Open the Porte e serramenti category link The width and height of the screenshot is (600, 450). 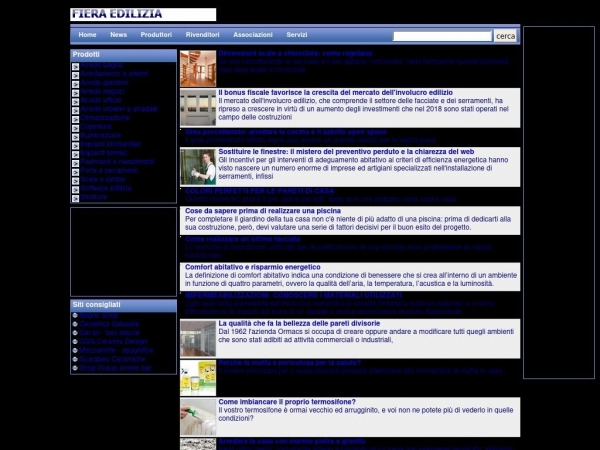click(109, 171)
